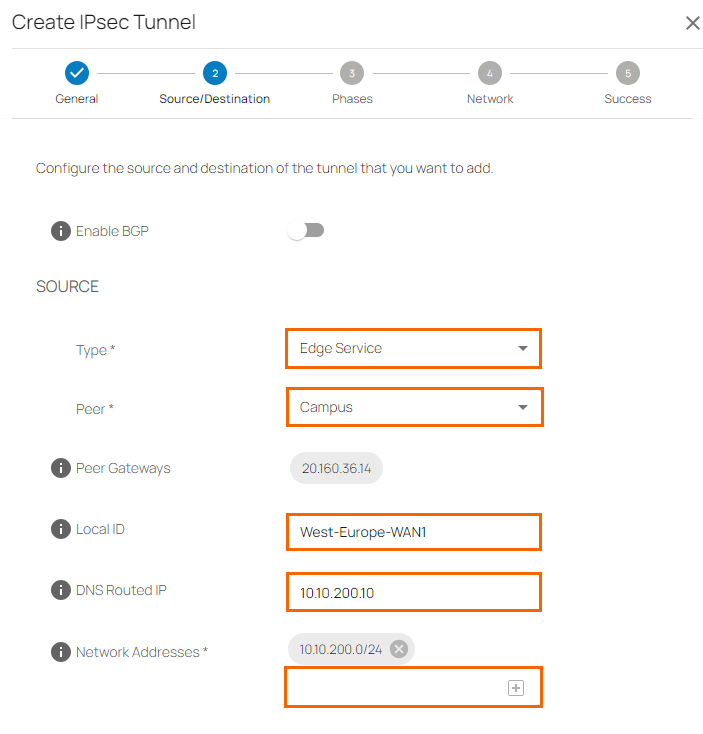Select step 5 Success
This screenshot has width=703, height=734.
pyautogui.click(x=627, y=73)
